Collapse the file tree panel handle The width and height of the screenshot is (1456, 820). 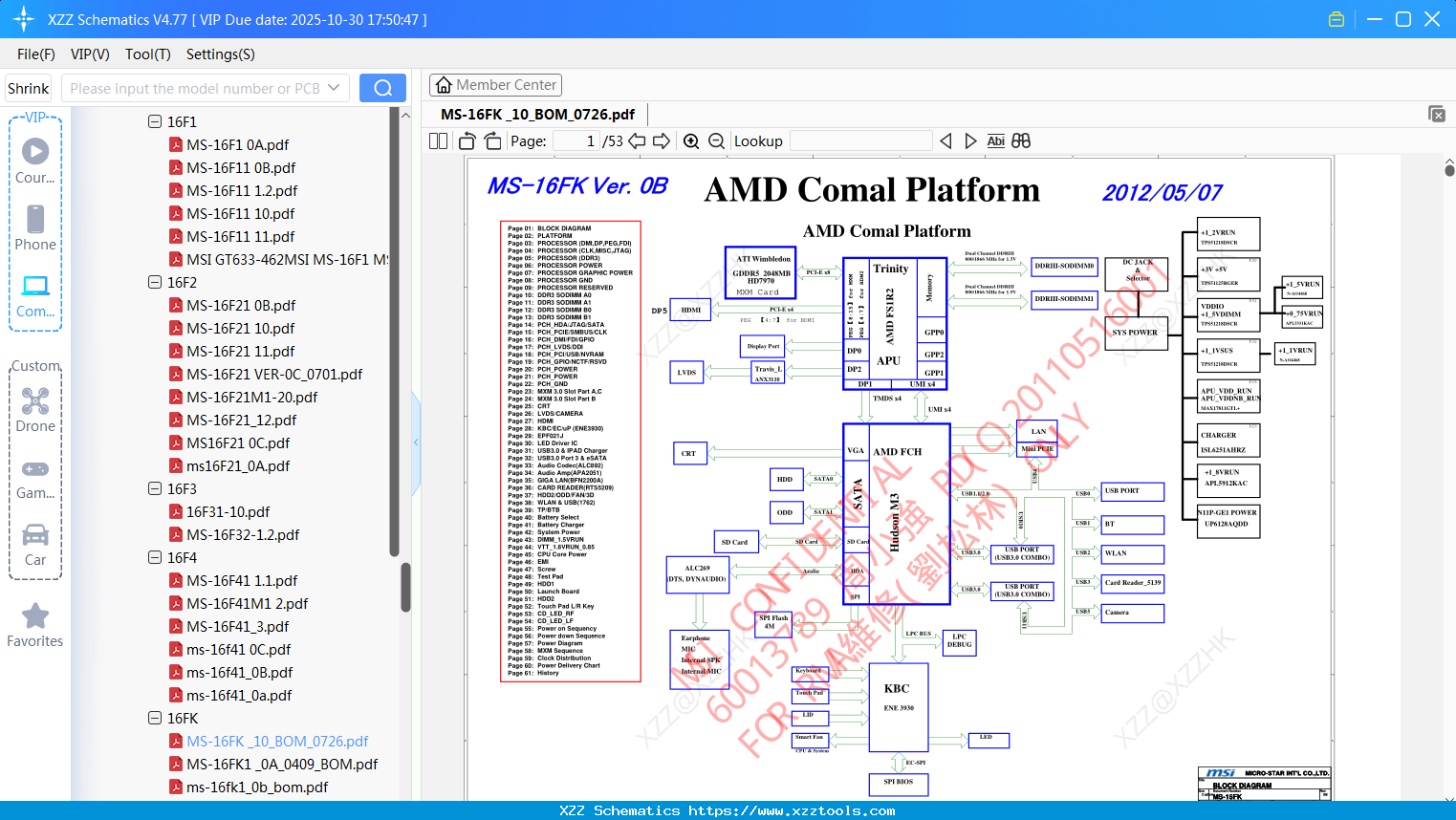pos(416,442)
